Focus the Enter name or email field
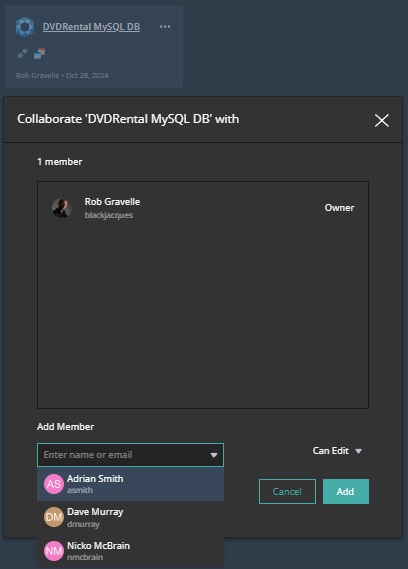This screenshot has width=408, height=569. pos(130,455)
